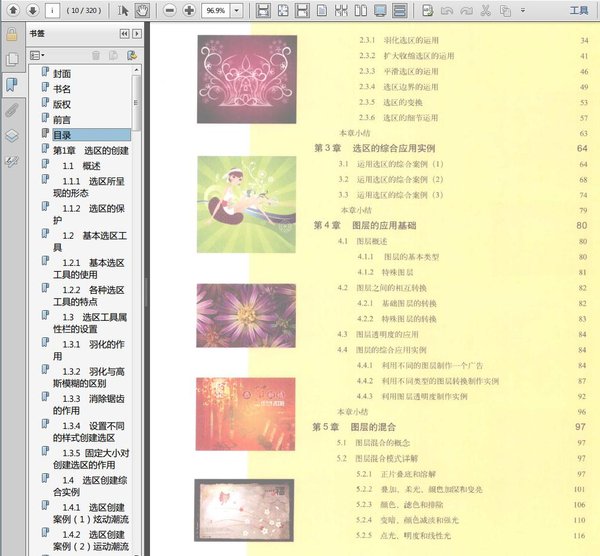This screenshot has height=556, width=600.
Task: Click the bookmarks pane right arrow button
Action: pyautogui.click(x=137, y=34)
